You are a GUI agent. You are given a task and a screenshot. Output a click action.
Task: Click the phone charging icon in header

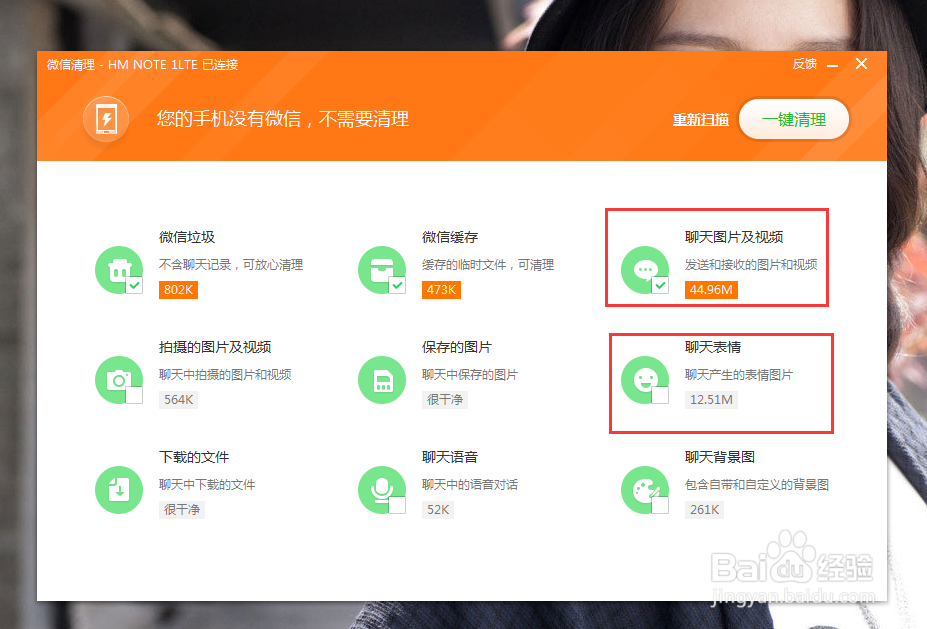[x=106, y=119]
